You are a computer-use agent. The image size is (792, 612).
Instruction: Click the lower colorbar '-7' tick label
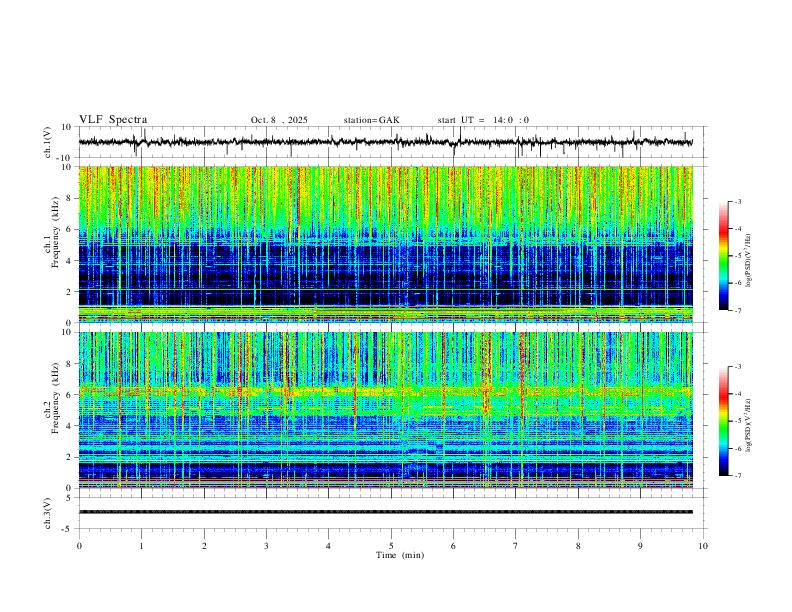point(738,476)
